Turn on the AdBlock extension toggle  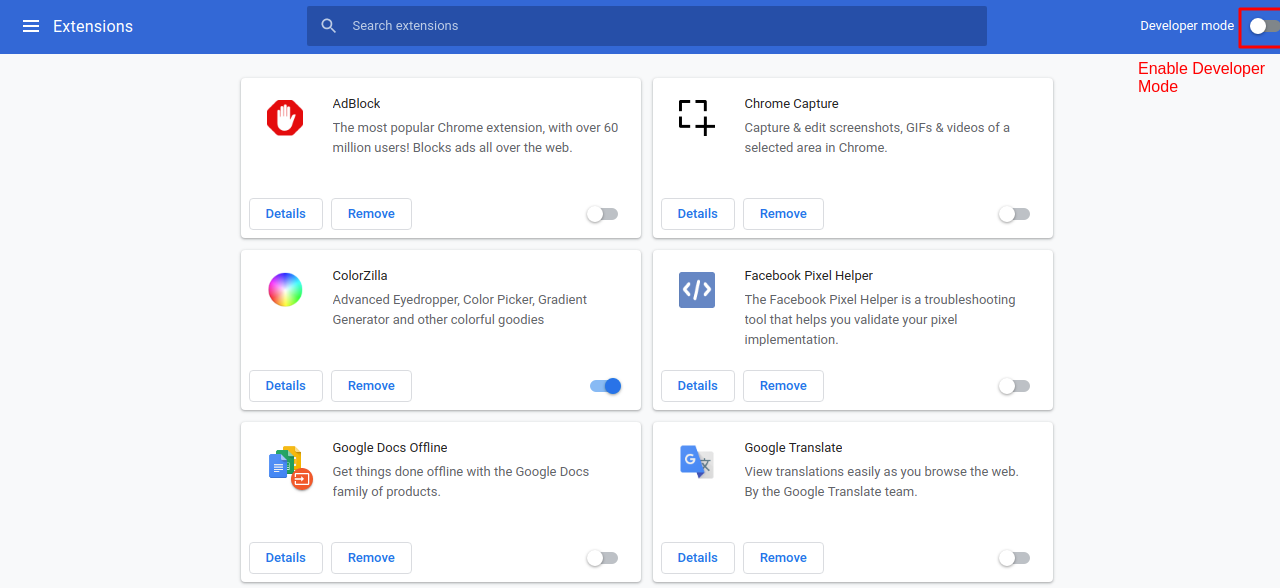coord(602,214)
